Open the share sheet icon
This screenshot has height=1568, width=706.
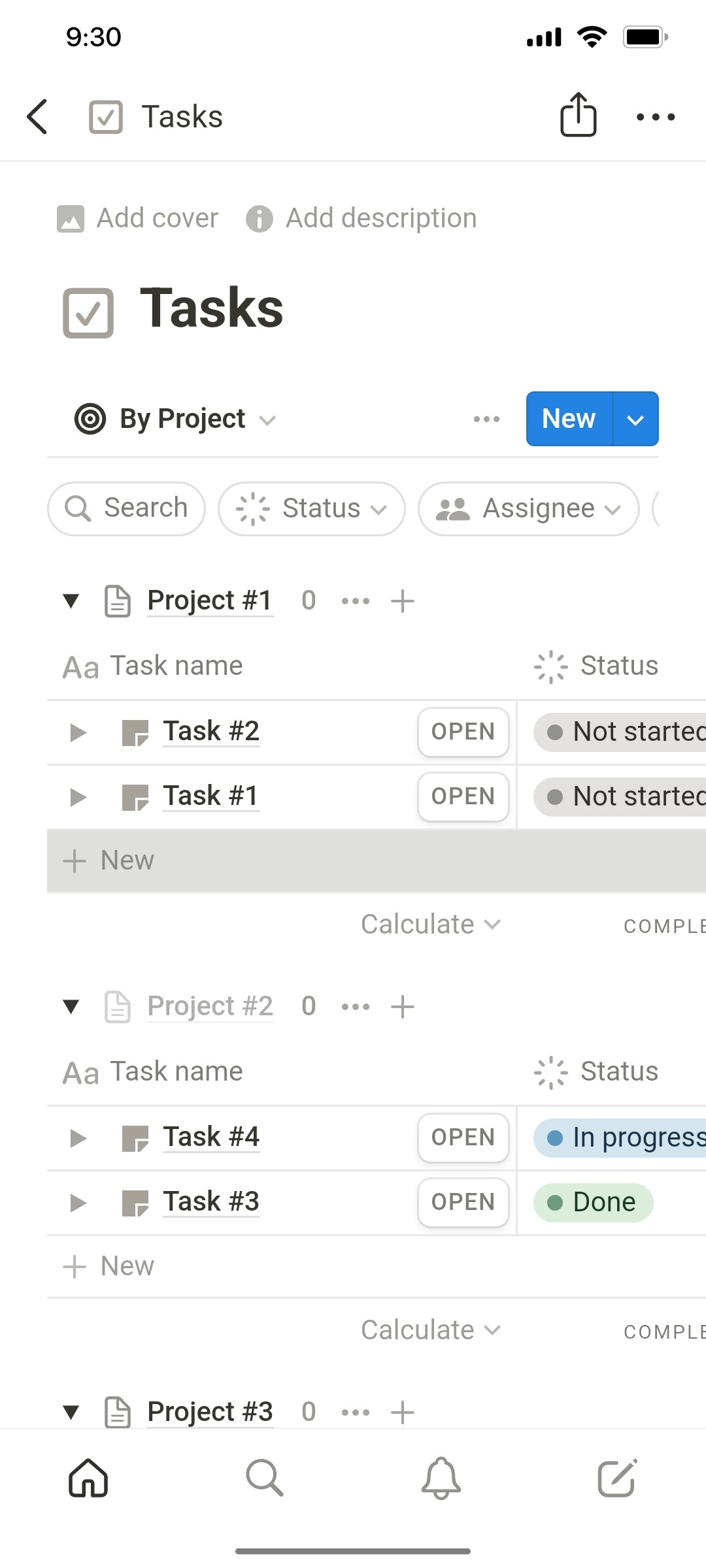(x=579, y=115)
